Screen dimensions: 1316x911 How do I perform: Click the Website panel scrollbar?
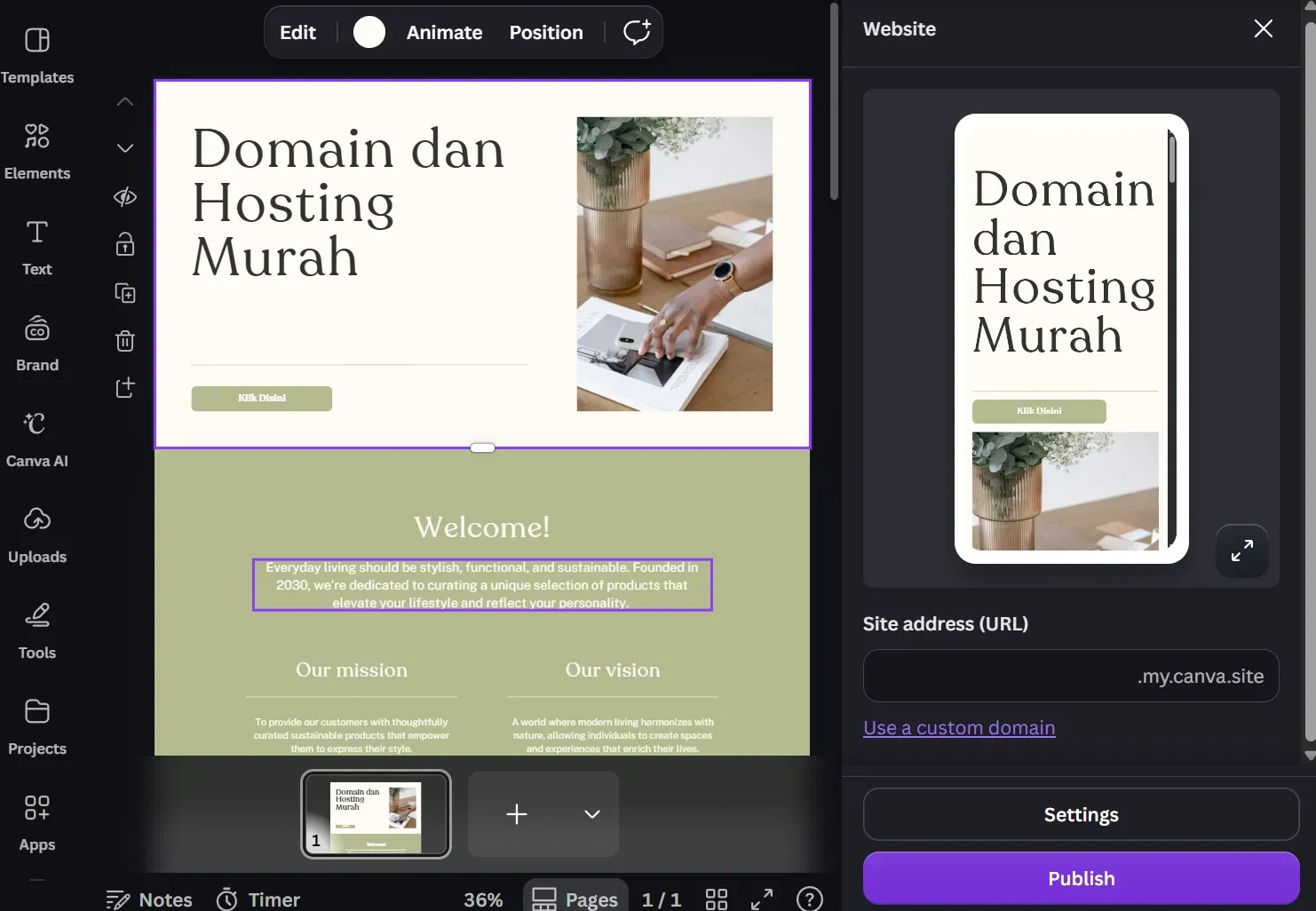pyautogui.click(x=1310, y=382)
